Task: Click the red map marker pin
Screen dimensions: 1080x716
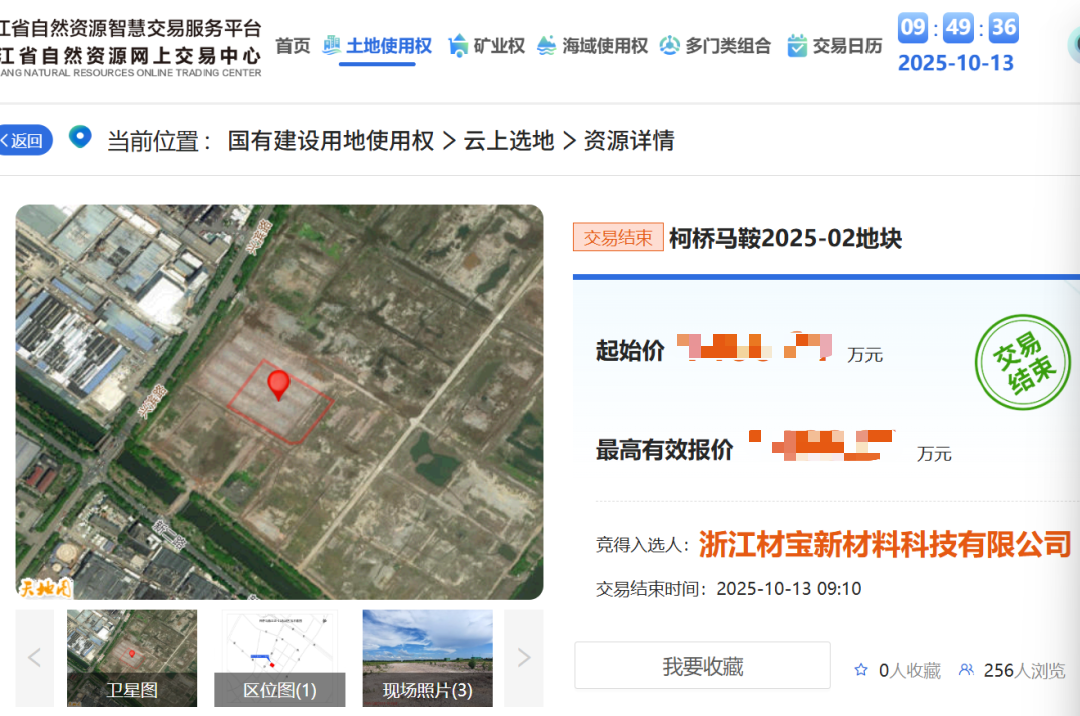Action: pos(279,385)
